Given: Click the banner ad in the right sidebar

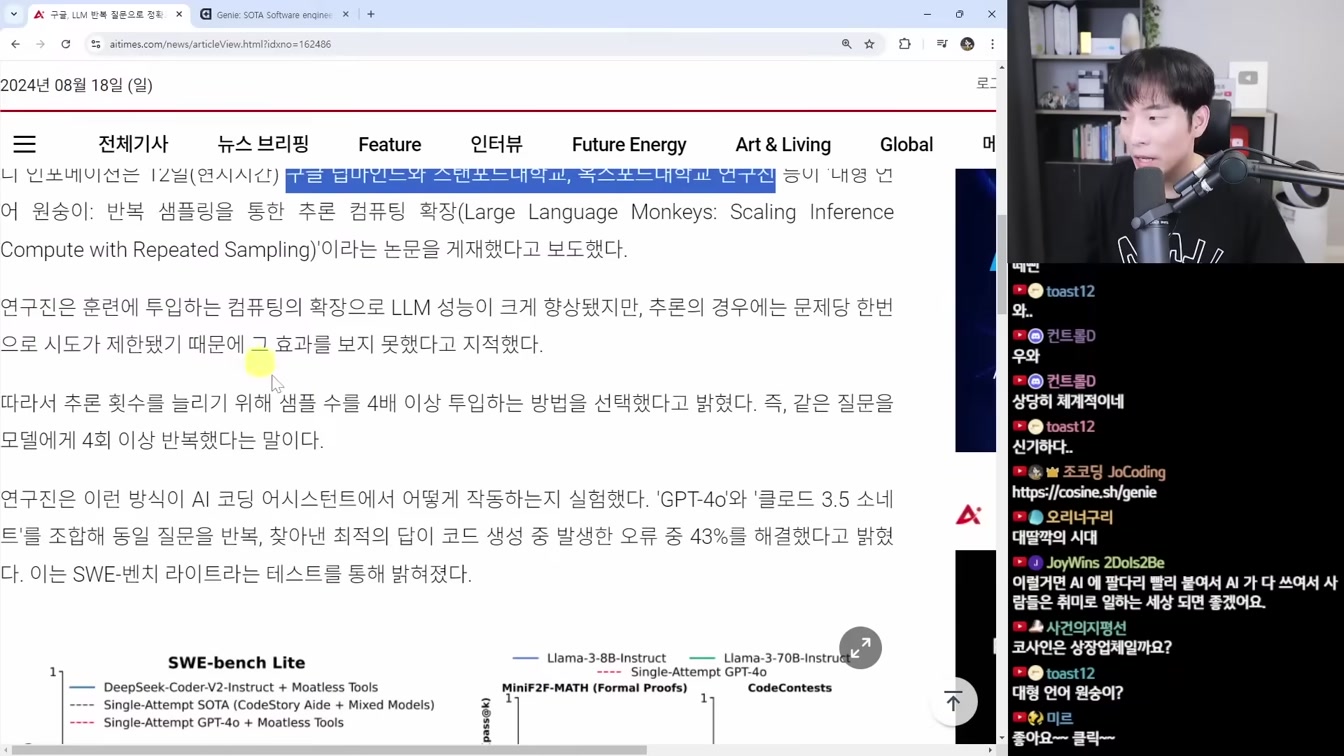Looking at the screenshot, I should click(x=975, y=310).
